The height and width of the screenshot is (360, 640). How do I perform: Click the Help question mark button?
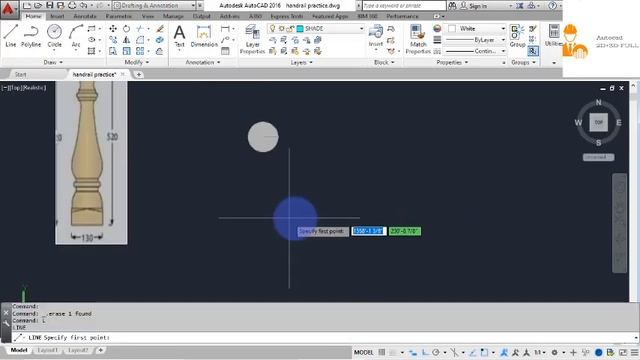pos(552,6)
